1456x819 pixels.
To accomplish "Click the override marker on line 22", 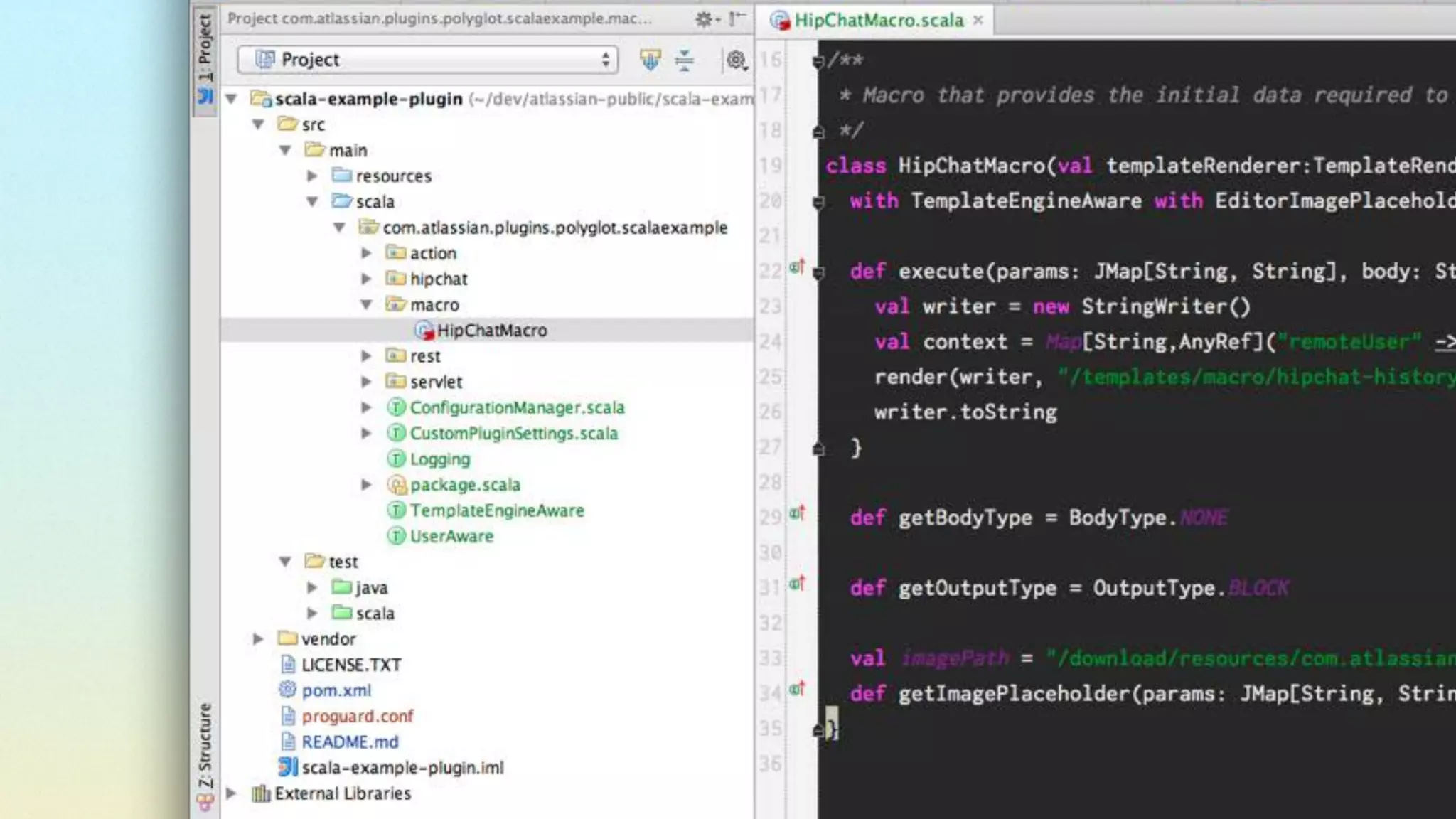I will (797, 267).
